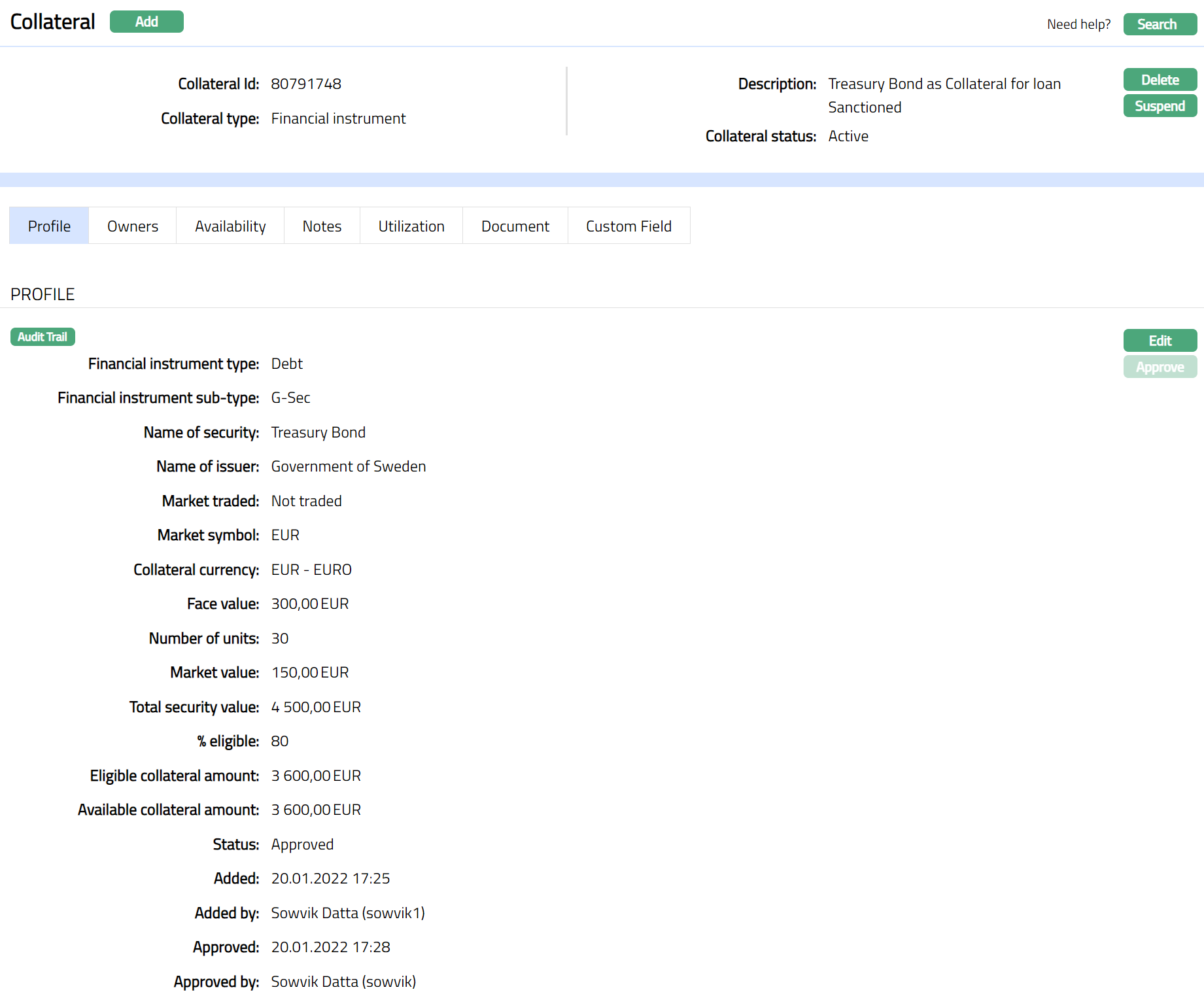Viewport: 1204px width, 996px height.
Task: Click the green Add button
Action: (x=146, y=22)
